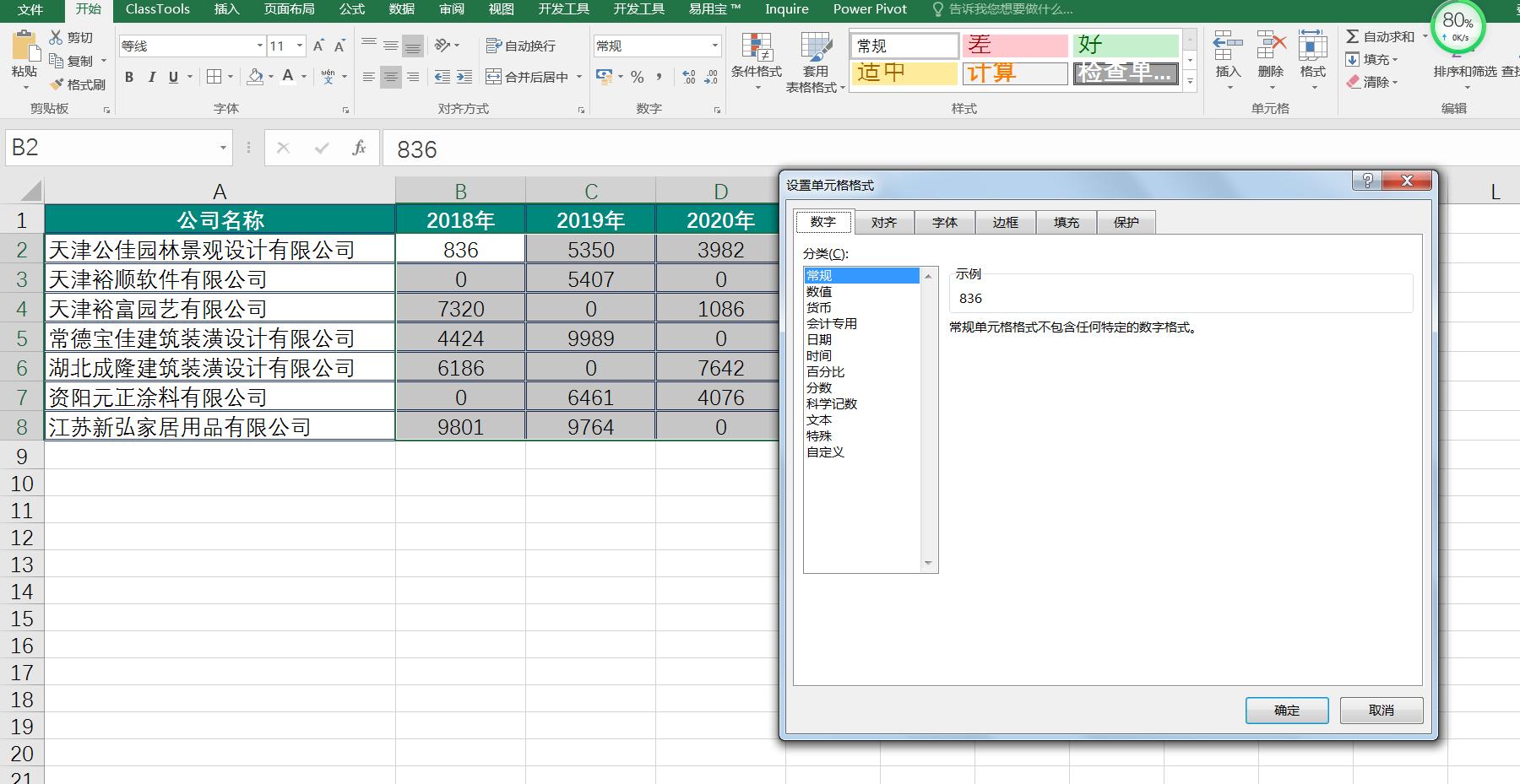Toggle bold formatting on cell B2
The image size is (1520, 784).
point(128,77)
